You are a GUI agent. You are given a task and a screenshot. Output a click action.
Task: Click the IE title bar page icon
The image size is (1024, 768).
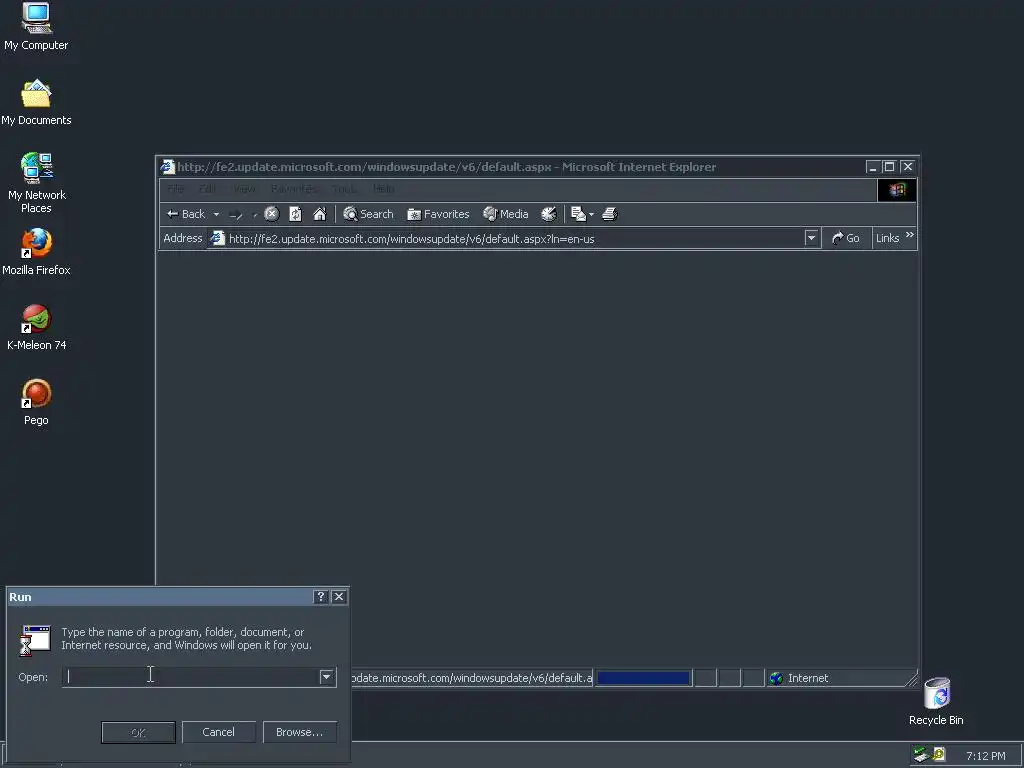tap(168, 167)
